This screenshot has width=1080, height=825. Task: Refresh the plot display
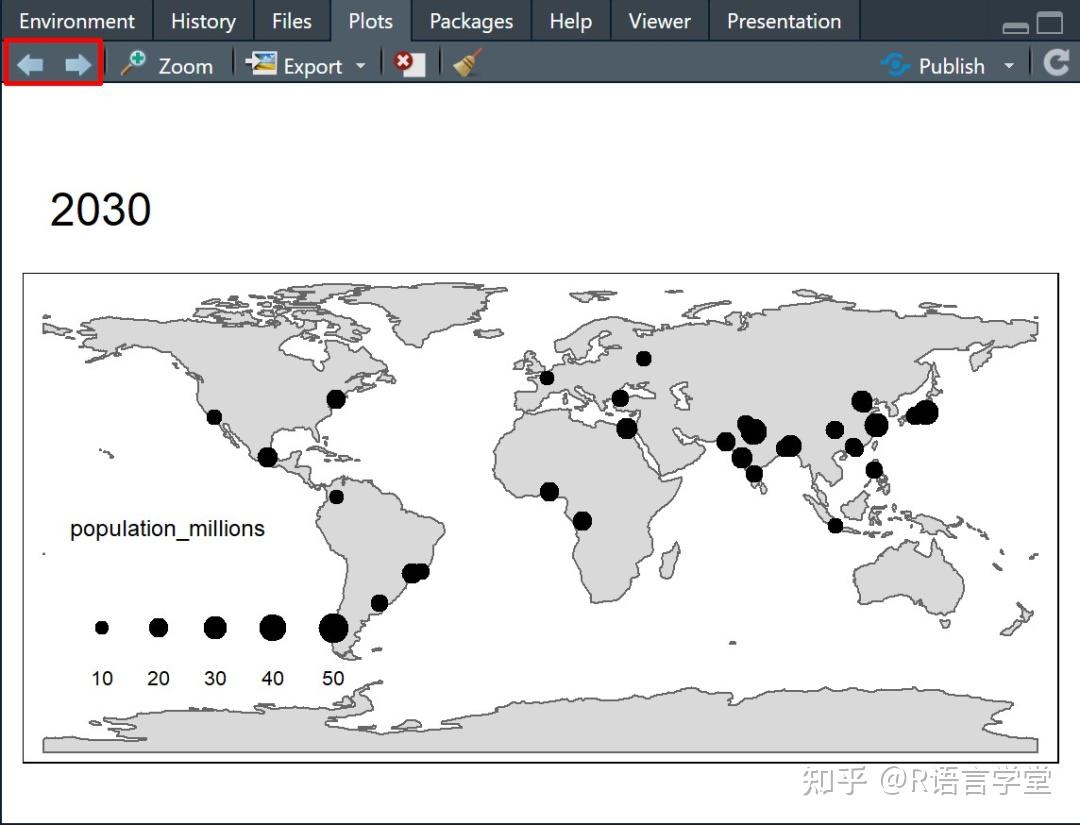1056,62
